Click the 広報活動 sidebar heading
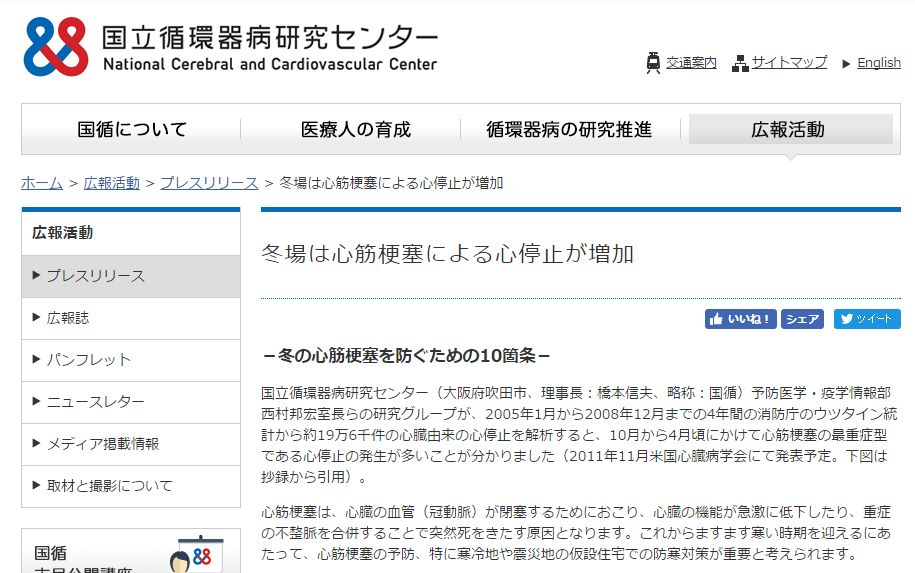 (62, 233)
